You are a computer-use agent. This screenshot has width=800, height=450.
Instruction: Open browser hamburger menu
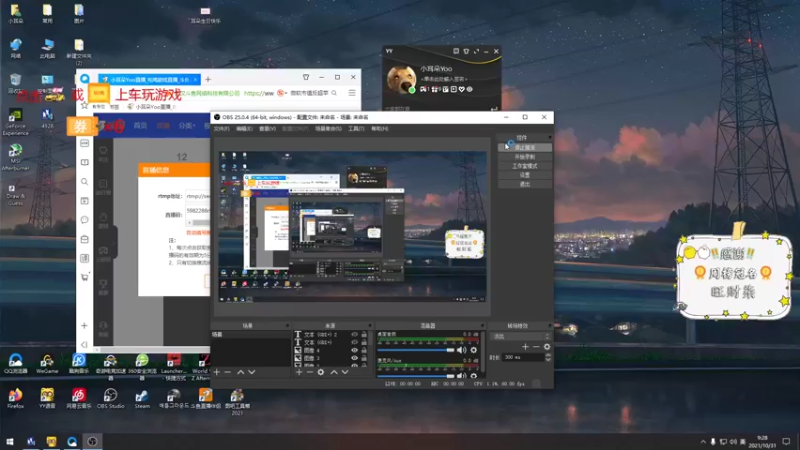coord(352,93)
